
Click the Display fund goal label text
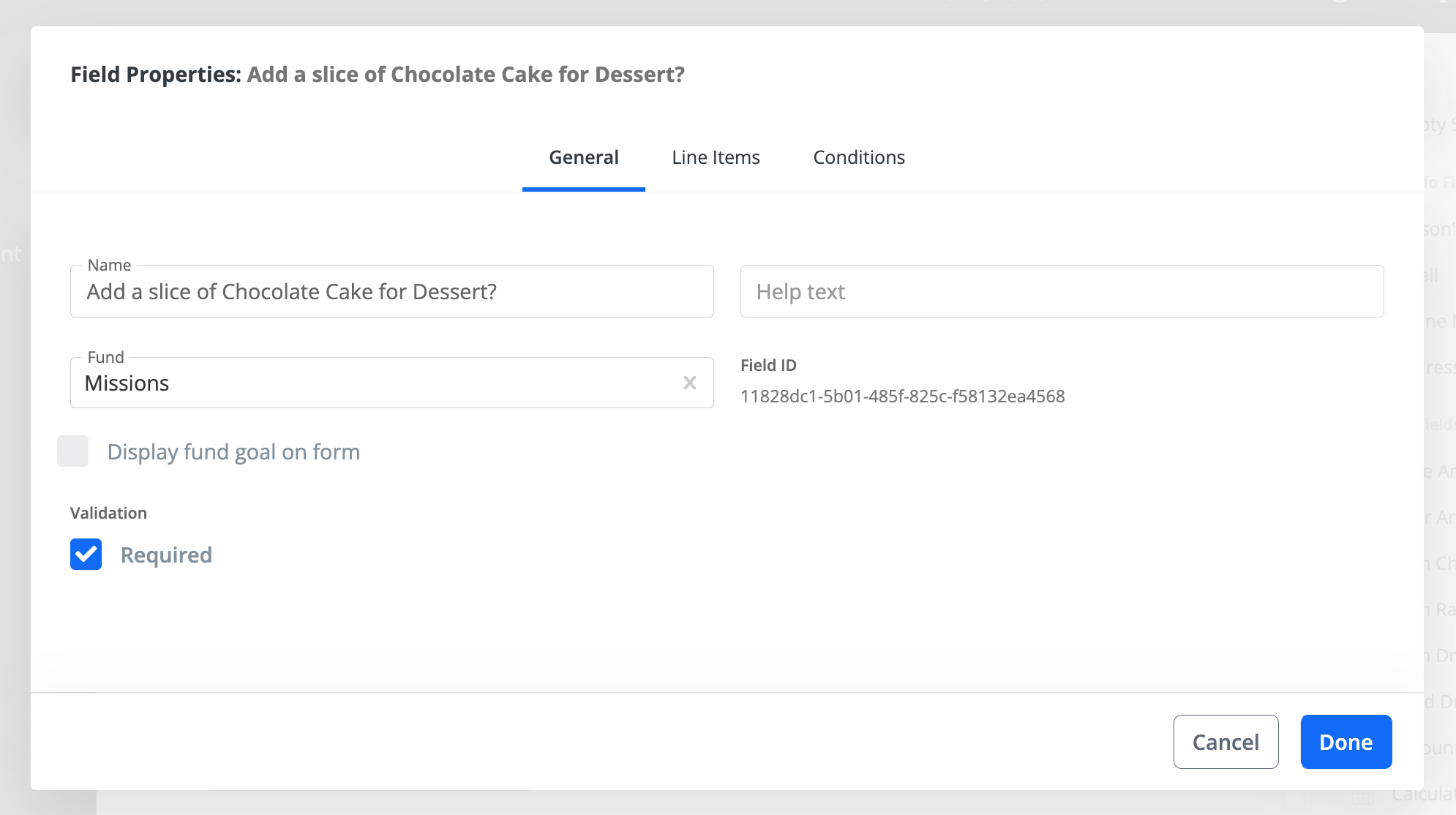coord(233,452)
